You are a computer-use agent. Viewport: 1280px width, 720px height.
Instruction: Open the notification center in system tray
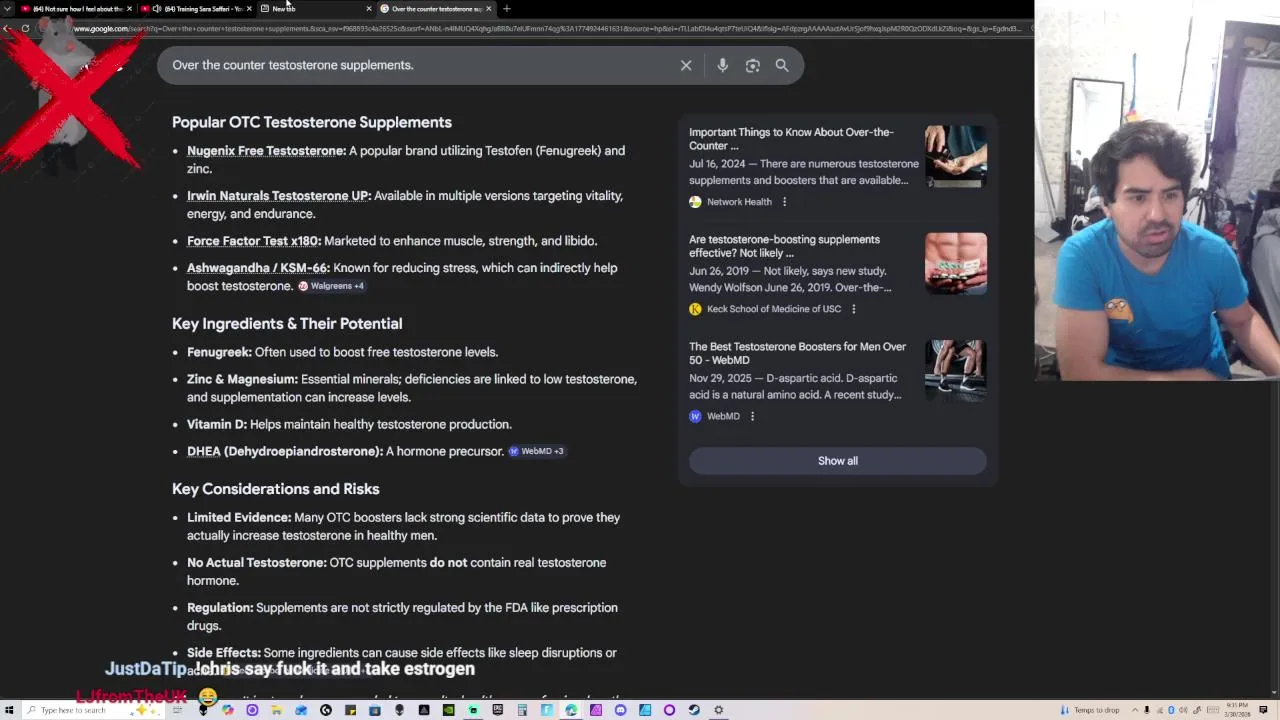(x=1263, y=710)
